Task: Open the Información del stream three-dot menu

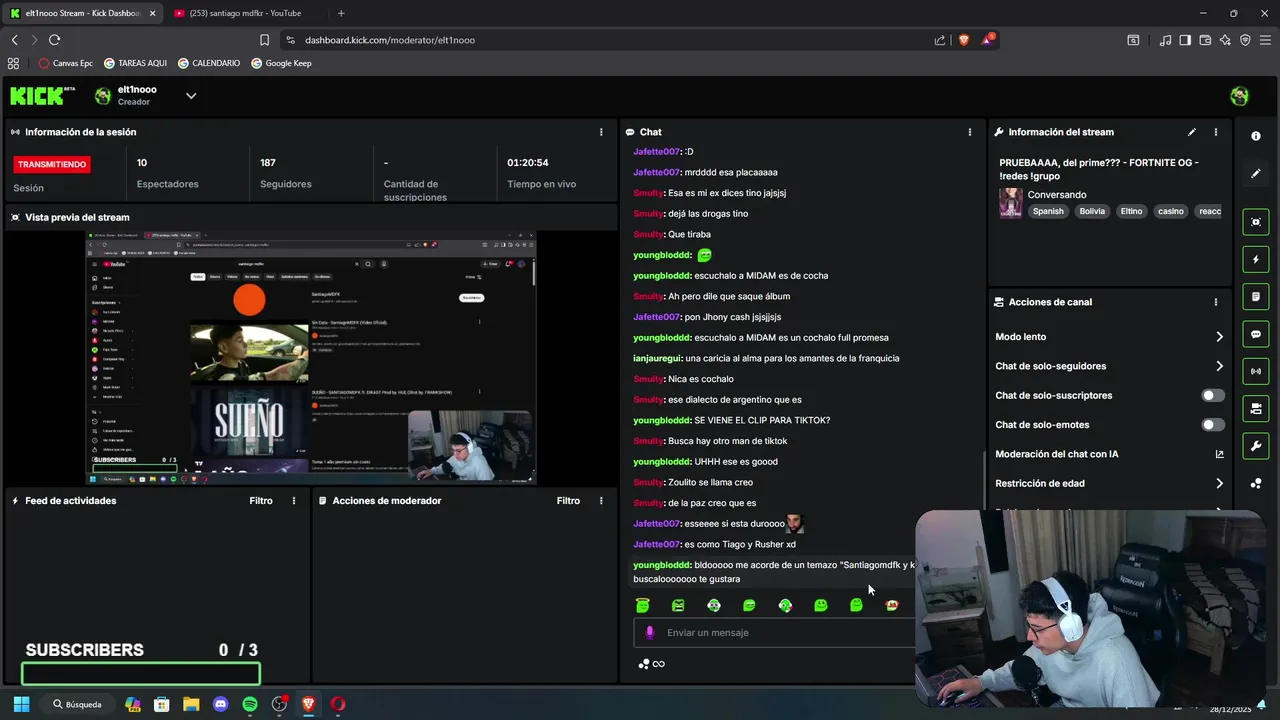Action: tap(1216, 132)
